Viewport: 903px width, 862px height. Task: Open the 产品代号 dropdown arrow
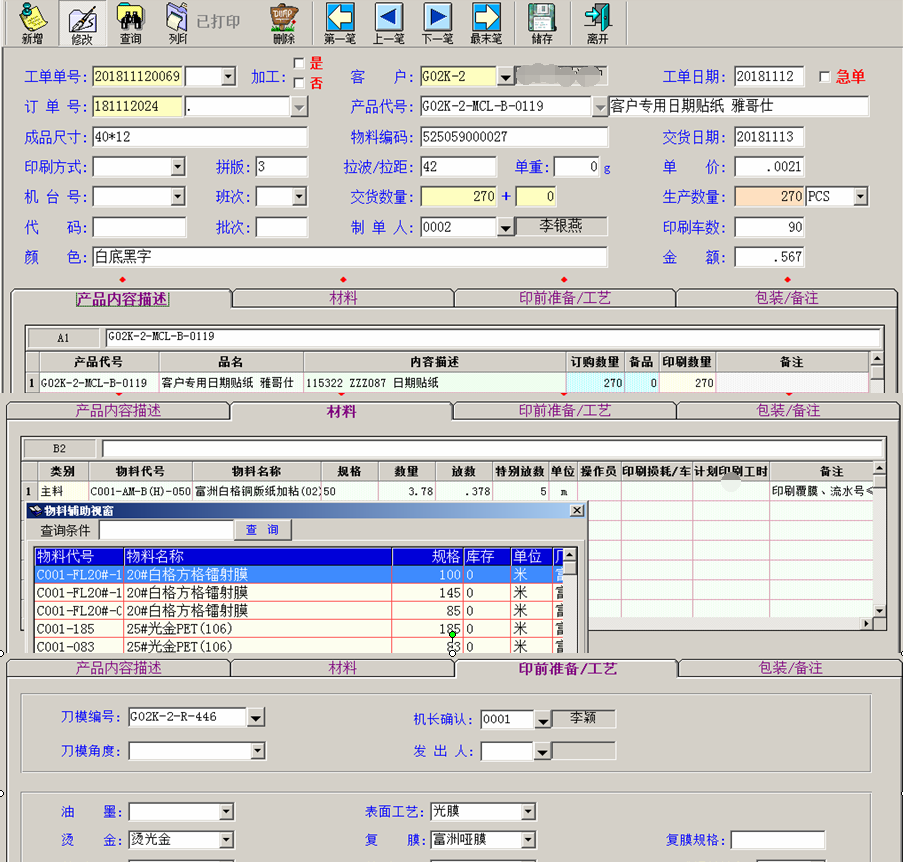600,107
